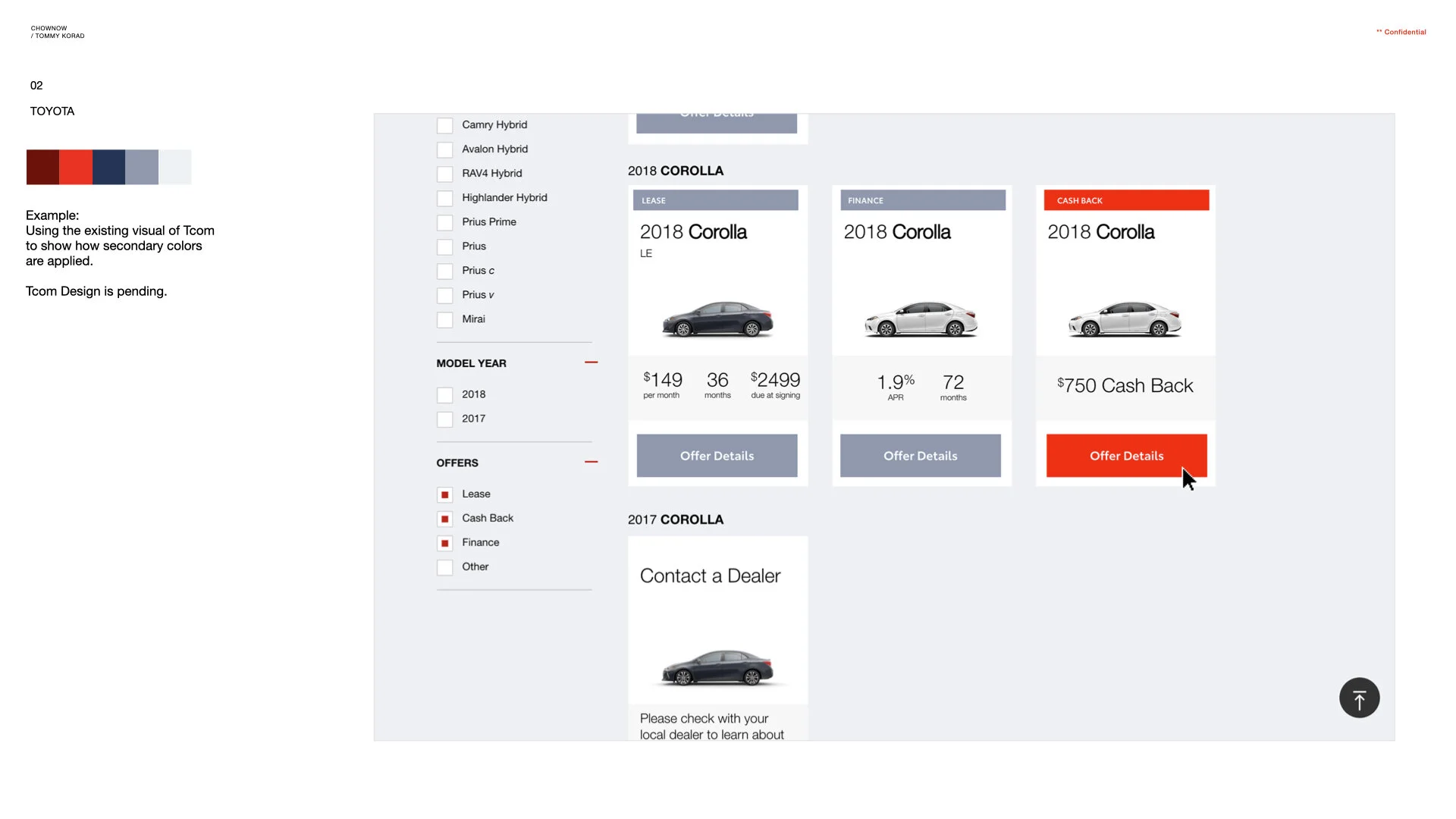Screen dimensions: 1456x819
Task: Pick the navy blue palette swatch
Action: 108,167
